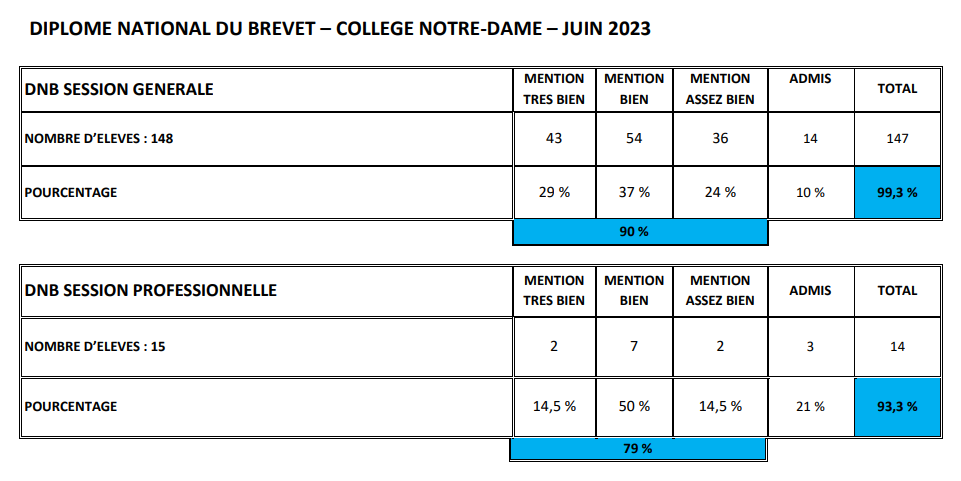Click the value 36 under Mention Assez Bien
Screen dimensions: 961x481
[x=720, y=138]
